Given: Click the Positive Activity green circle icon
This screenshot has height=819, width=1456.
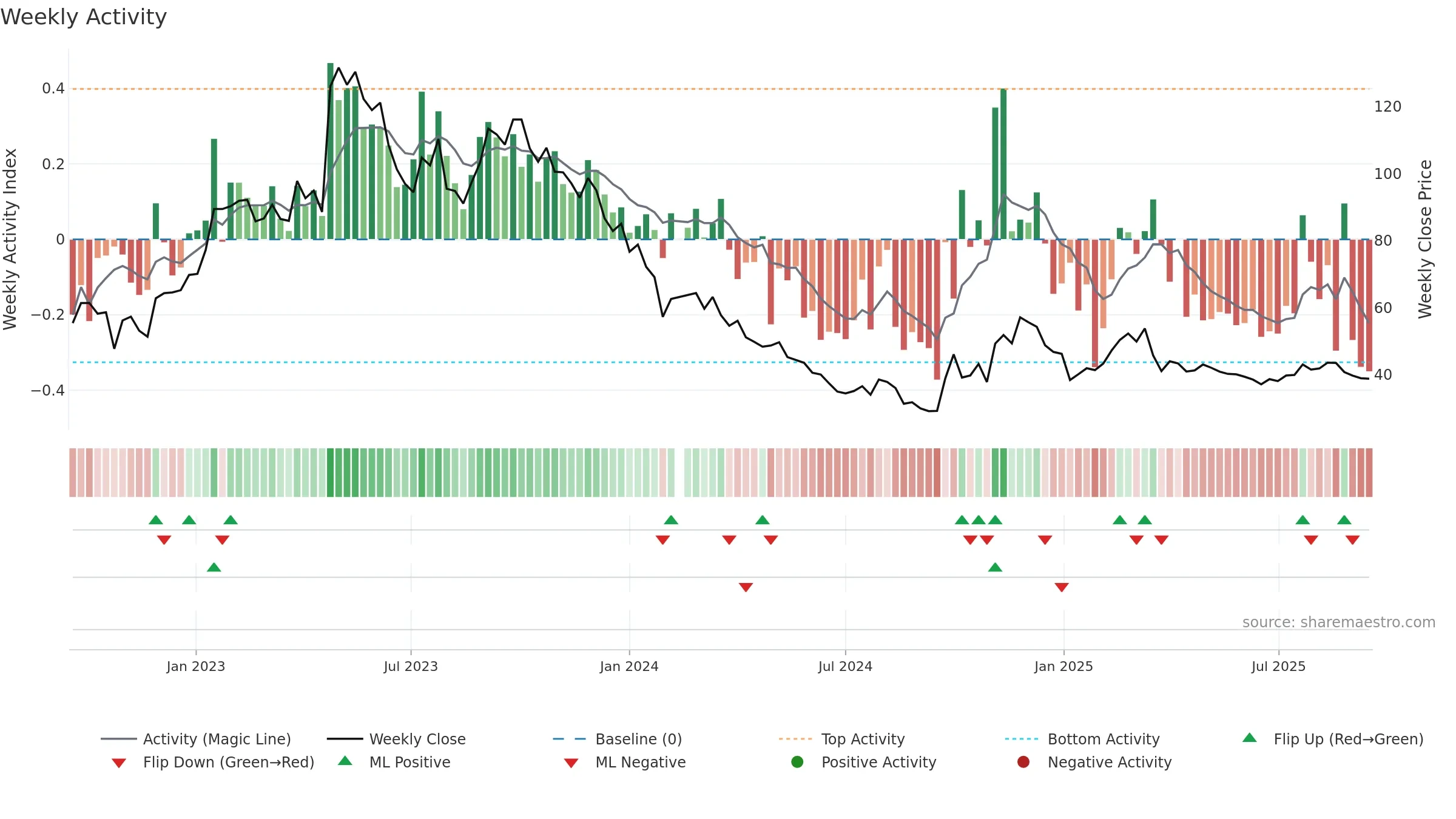Looking at the screenshot, I should tap(797, 761).
